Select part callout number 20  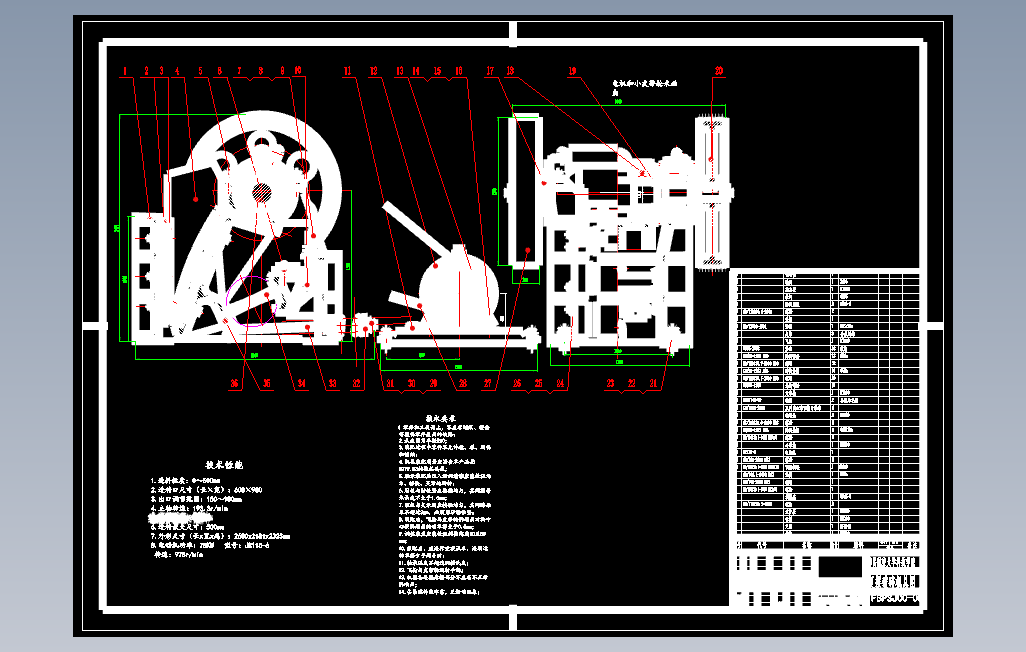[719, 71]
